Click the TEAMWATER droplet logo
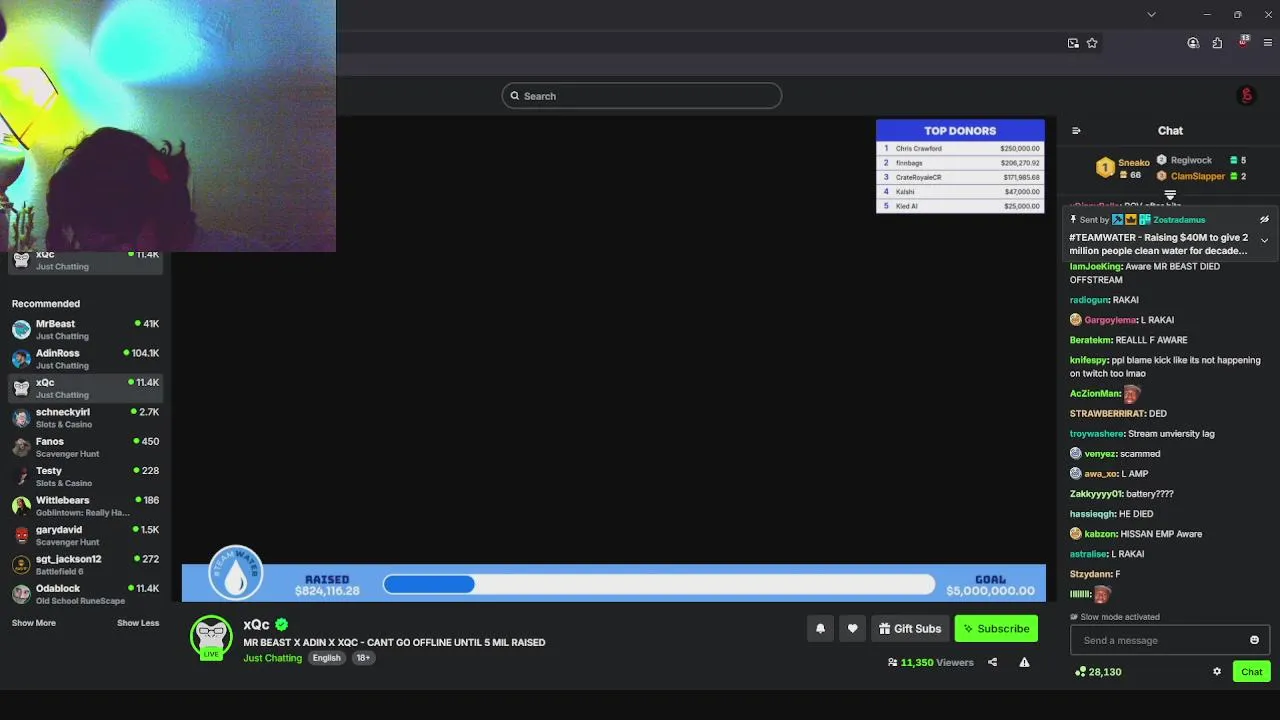The image size is (1280, 720). (x=236, y=573)
